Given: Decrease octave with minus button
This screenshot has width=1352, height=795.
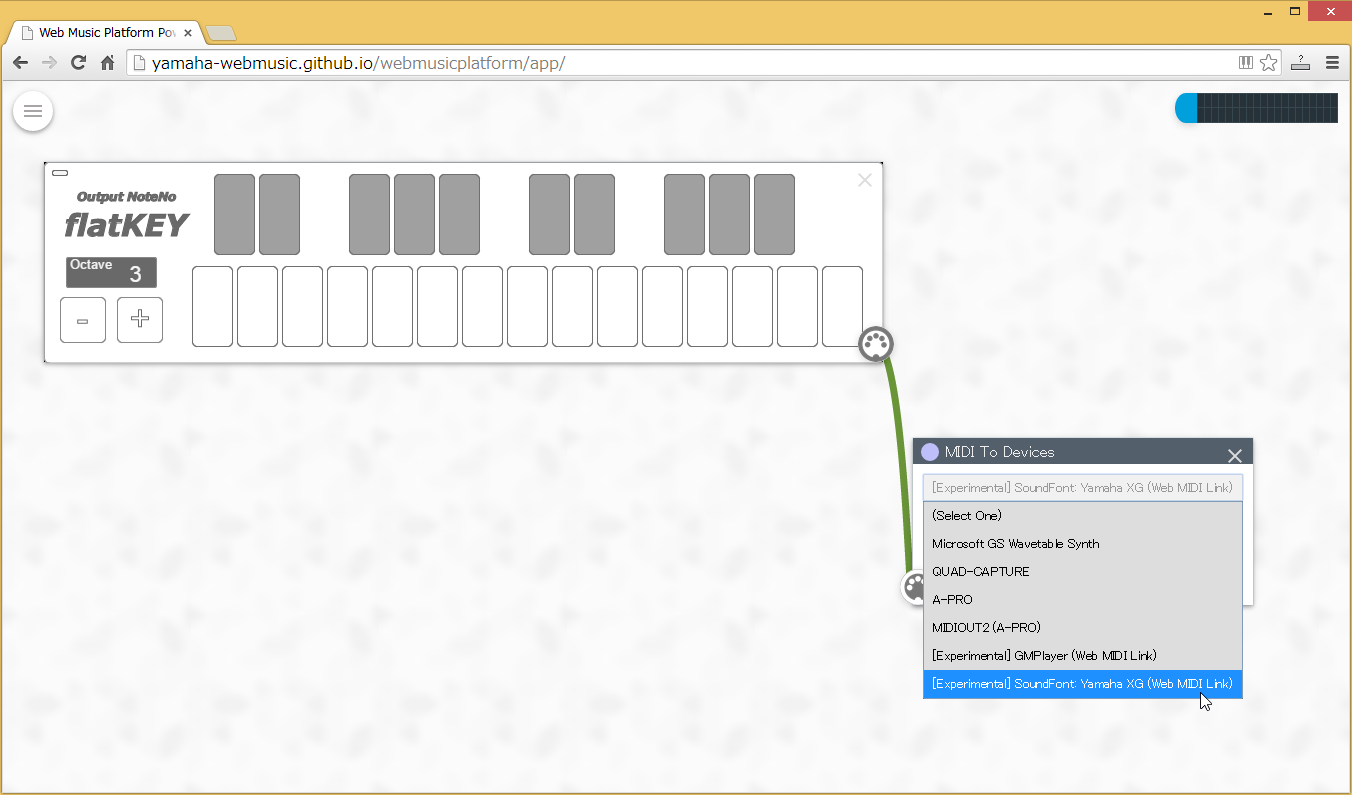Looking at the screenshot, I should [x=83, y=320].
